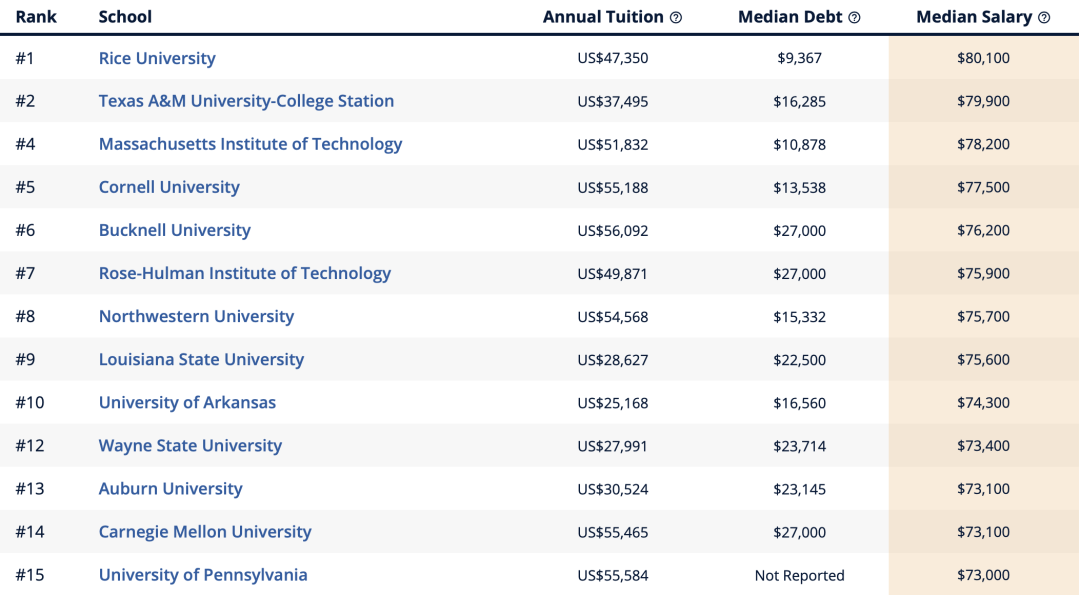The width and height of the screenshot is (1080, 595).
Task: Open Texas A&M University-College Station link
Action: (x=246, y=101)
